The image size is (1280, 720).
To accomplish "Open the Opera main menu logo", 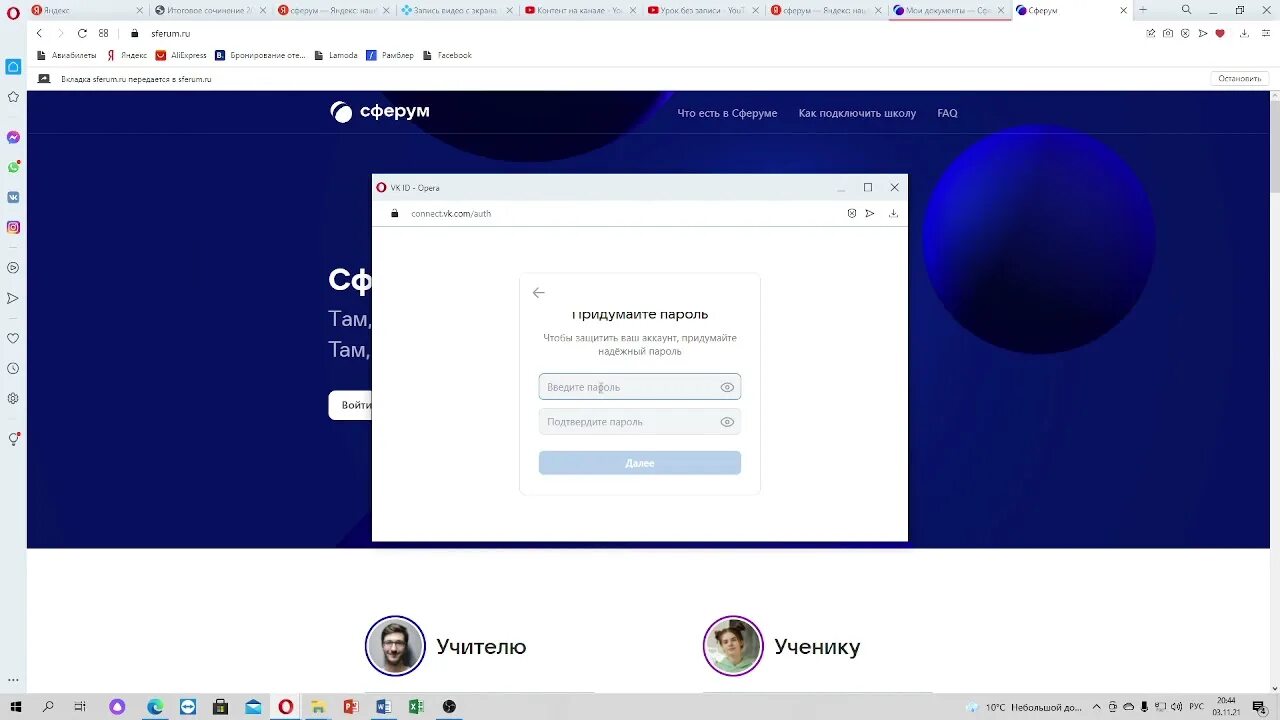I will point(13,13).
